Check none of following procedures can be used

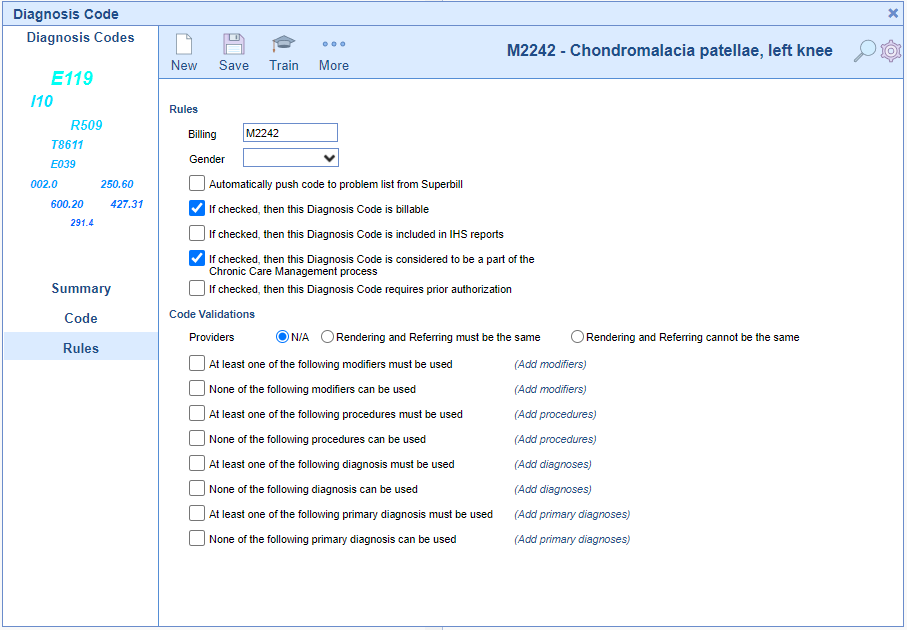tap(197, 439)
